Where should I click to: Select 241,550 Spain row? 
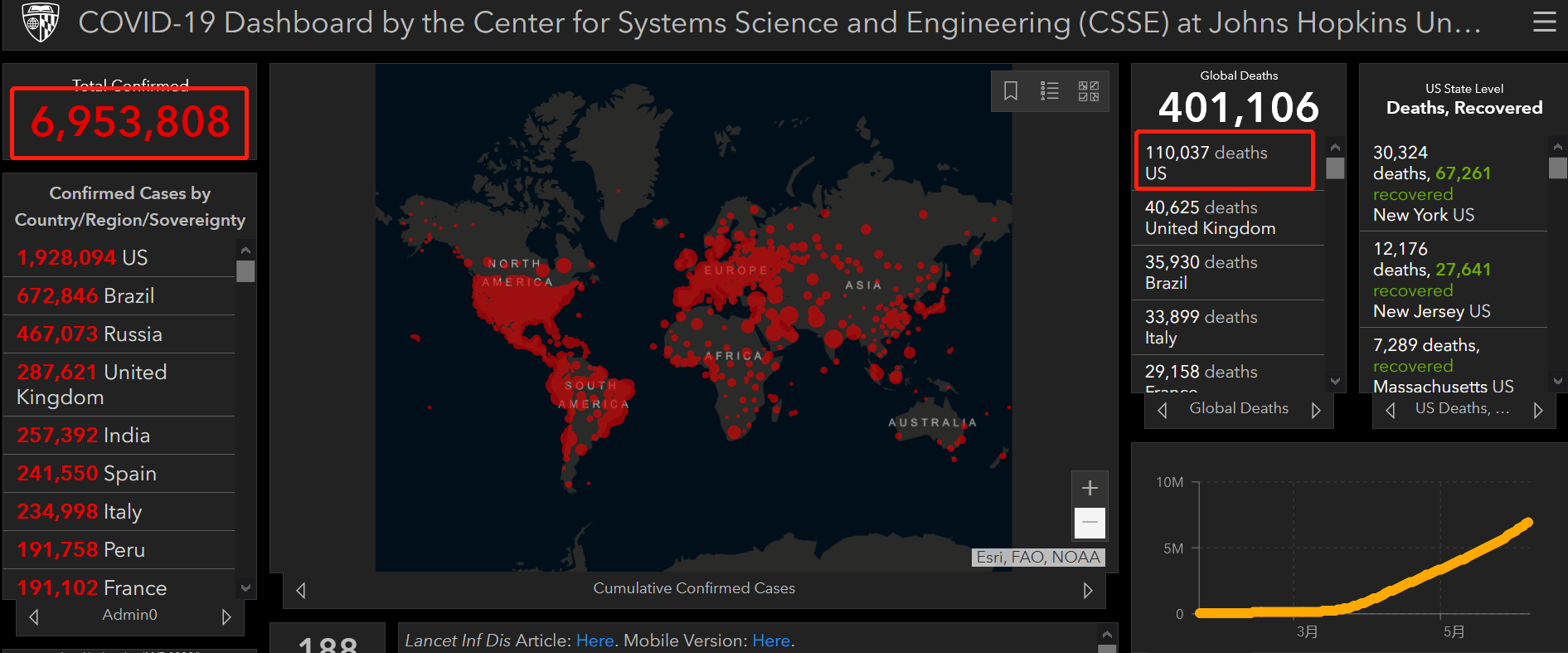(119, 474)
